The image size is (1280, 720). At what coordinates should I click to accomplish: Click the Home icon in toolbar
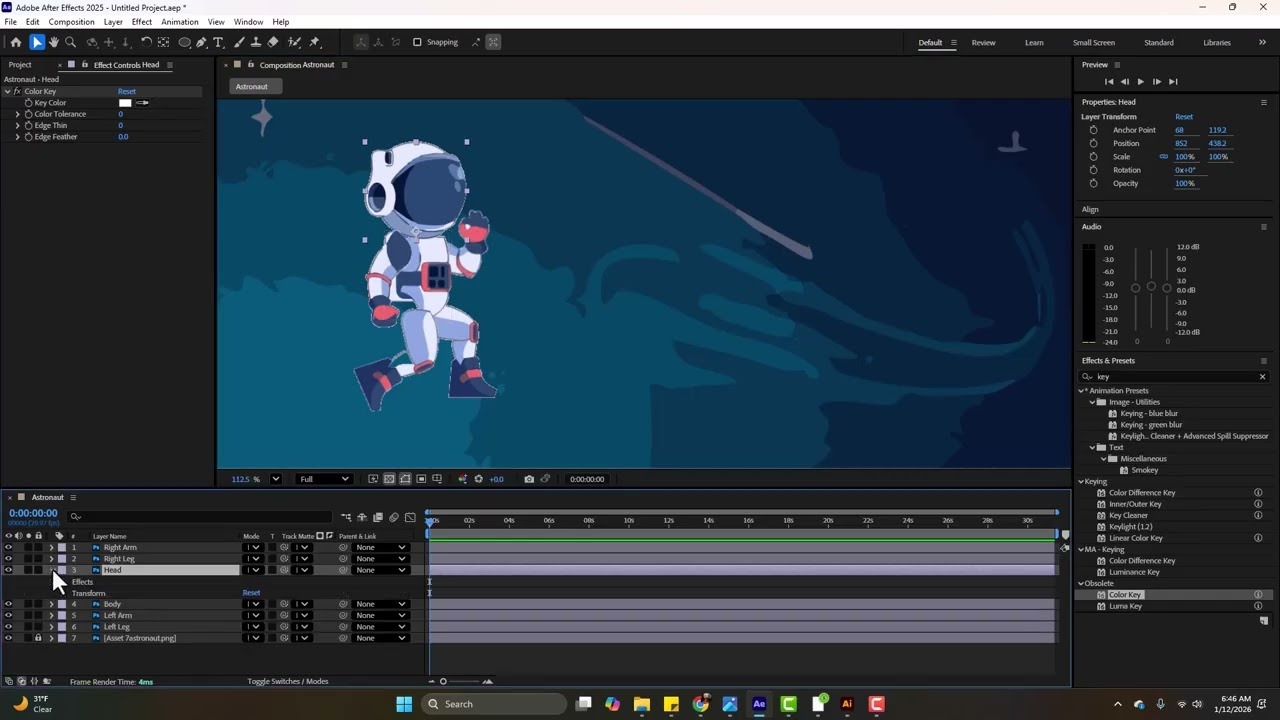16,42
